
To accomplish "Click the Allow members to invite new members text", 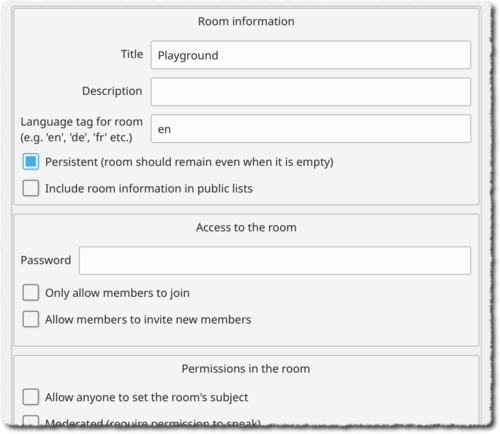I will tap(148, 319).
